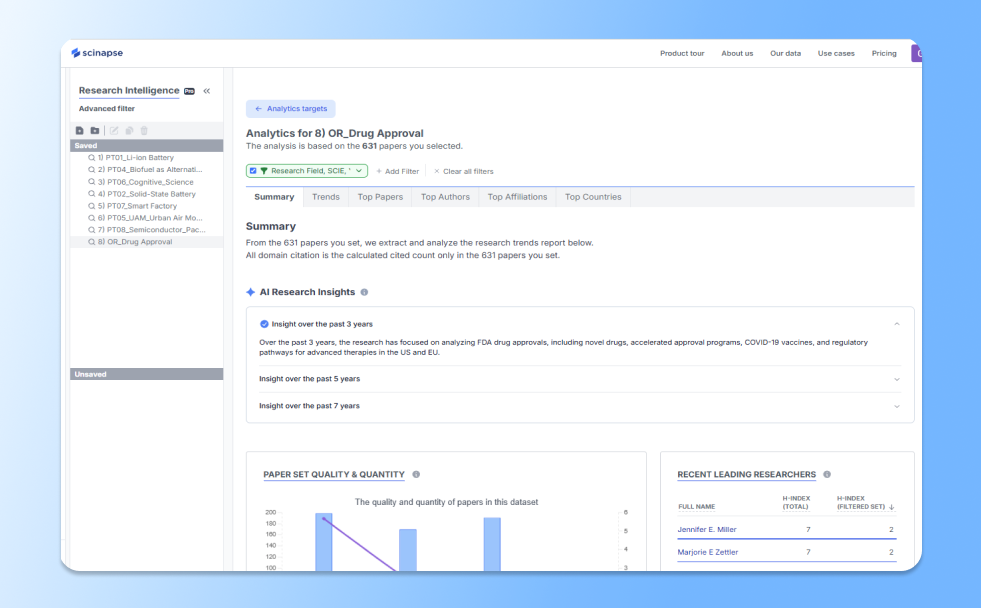The height and width of the screenshot is (608, 981).
Task: Click the Pro badge next to Research Intelligence
Action: (x=190, y=91)
